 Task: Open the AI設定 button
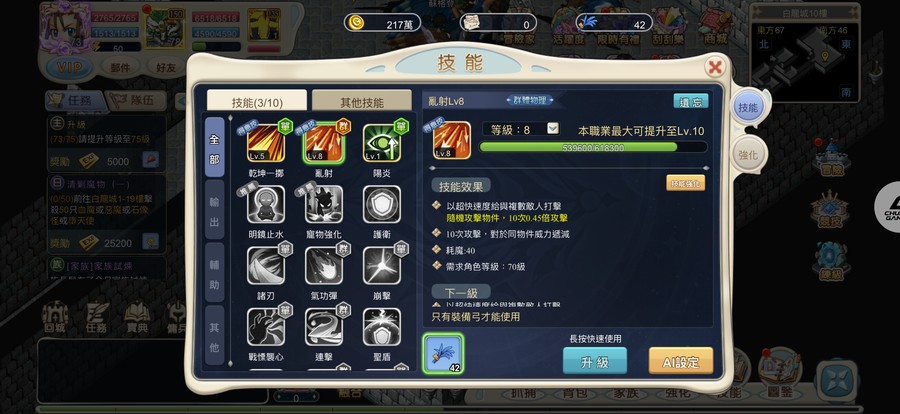[681, 361]
